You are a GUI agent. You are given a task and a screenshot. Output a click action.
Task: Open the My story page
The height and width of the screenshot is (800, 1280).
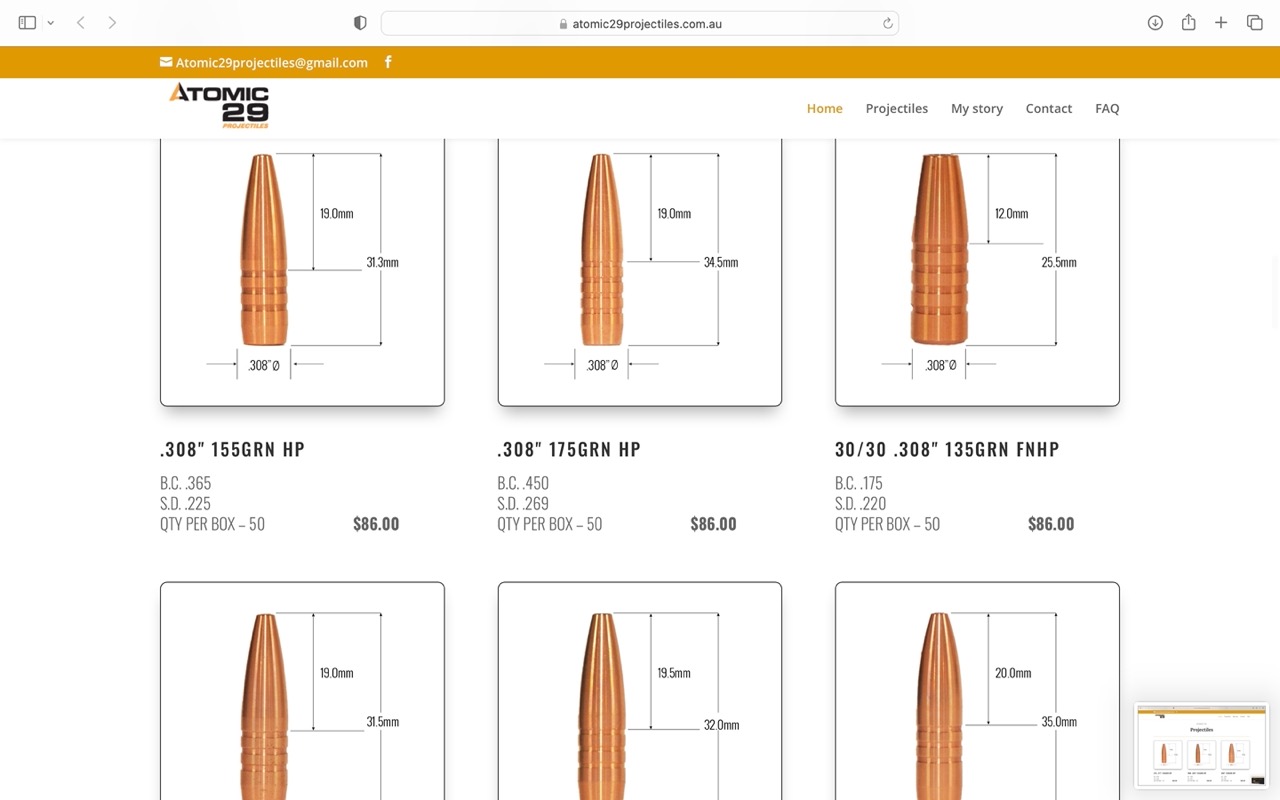click(x=977, y=108)
